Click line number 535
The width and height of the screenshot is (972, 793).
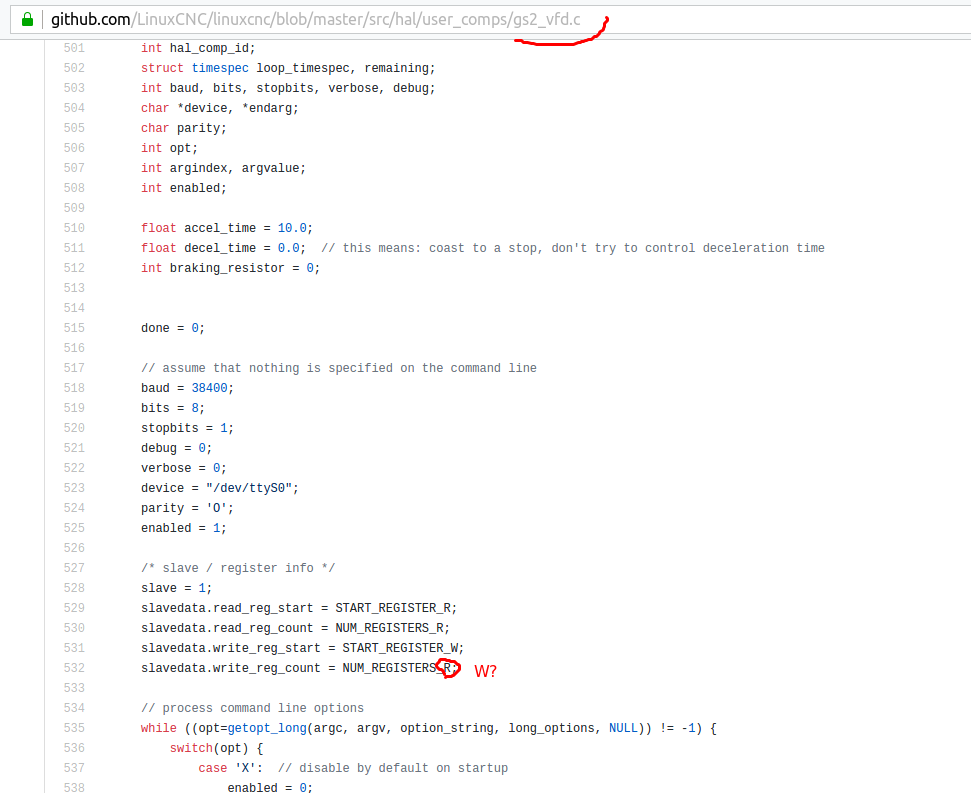click(x=74, y=728)
